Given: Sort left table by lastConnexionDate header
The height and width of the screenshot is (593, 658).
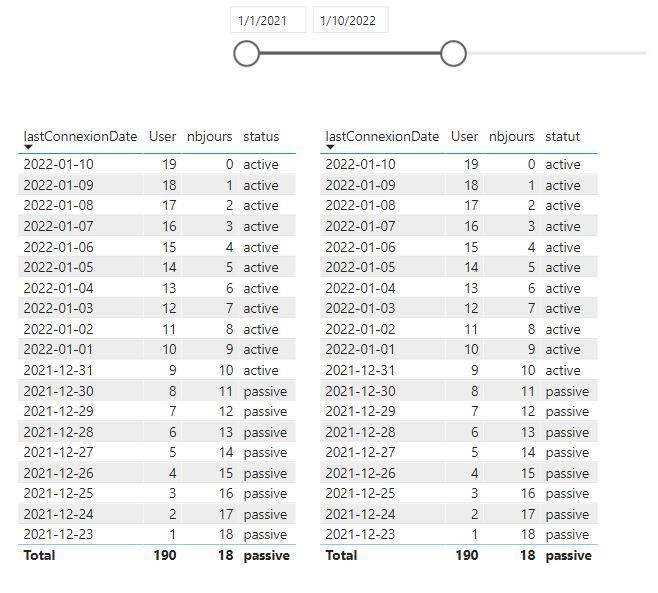Looking at the screenshot, I should coord(80,136).
